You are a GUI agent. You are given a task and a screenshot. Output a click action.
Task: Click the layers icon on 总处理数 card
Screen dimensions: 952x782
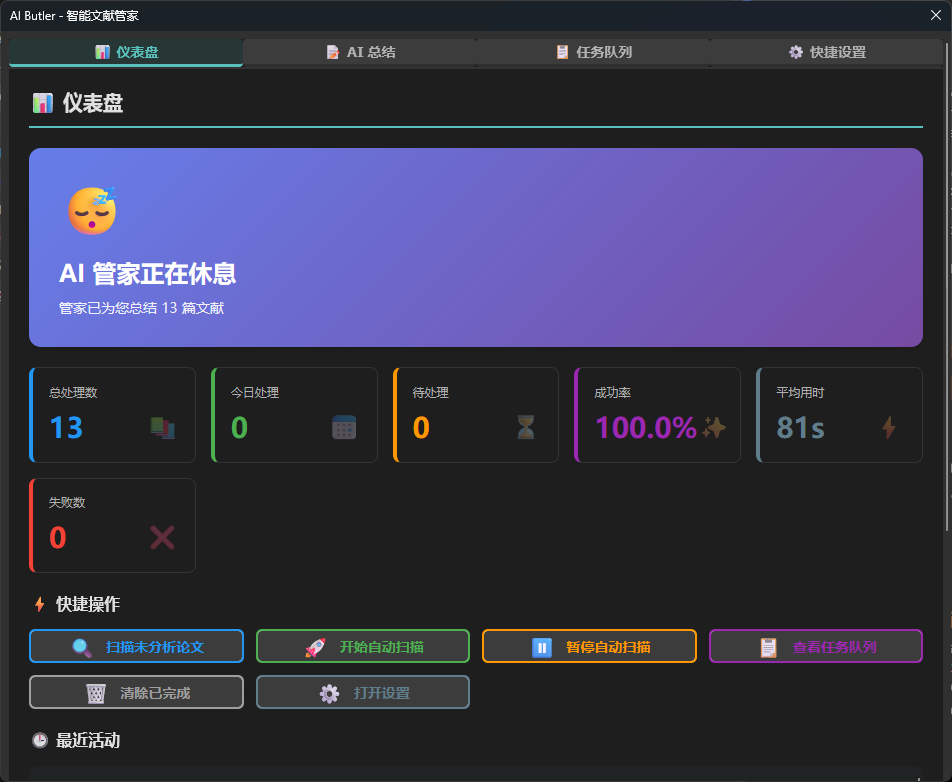tap(163, 426)
